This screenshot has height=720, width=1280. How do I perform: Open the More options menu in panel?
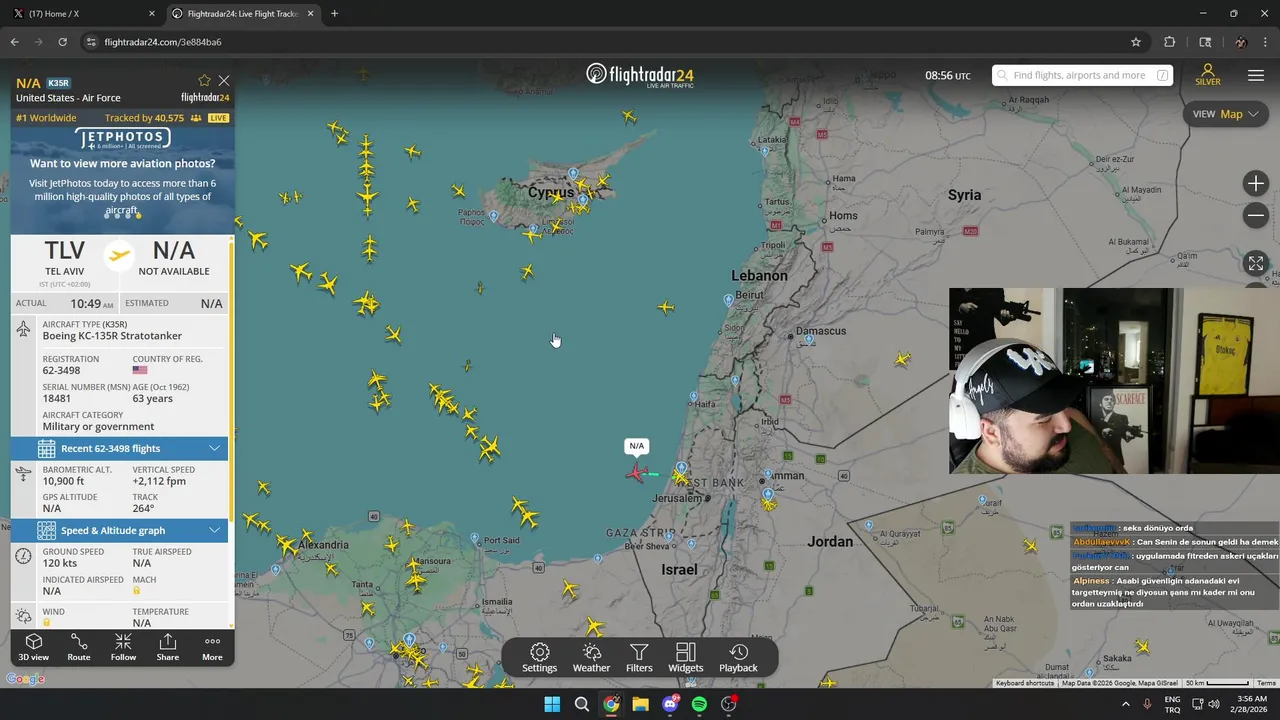(212, 647)
